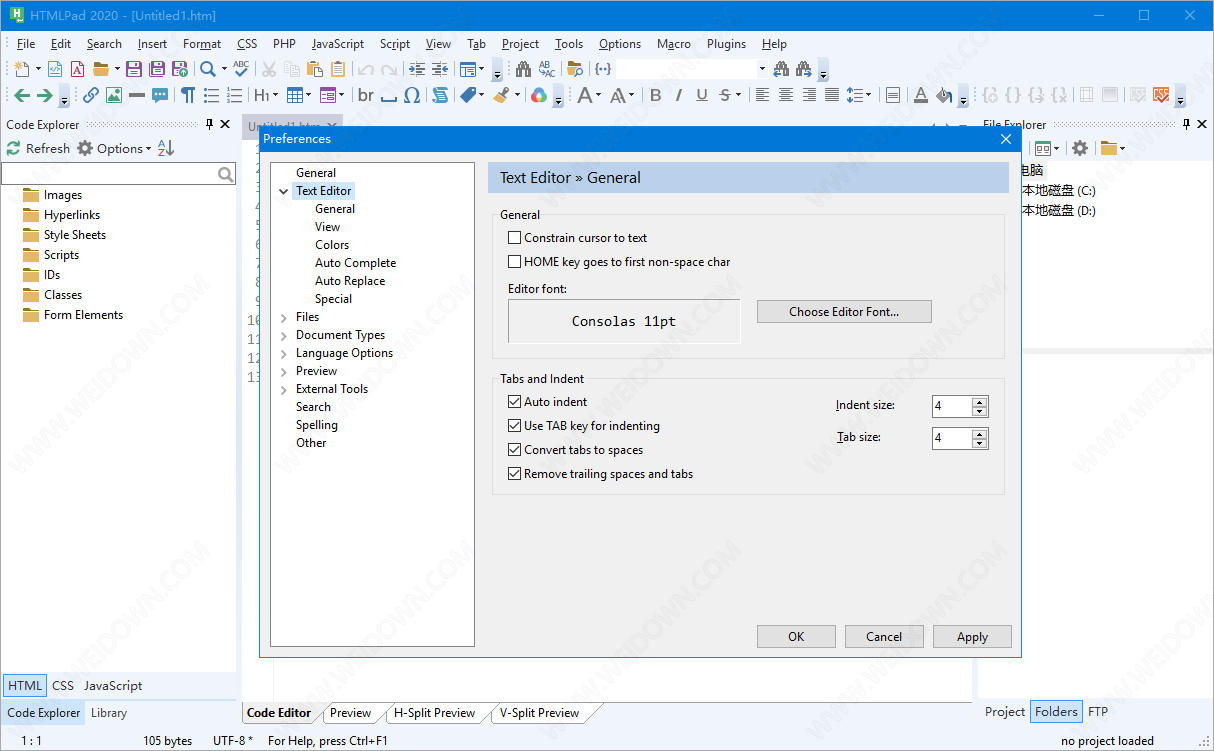Uncheck Remove trailing spaces and tabs

(515, 474)
